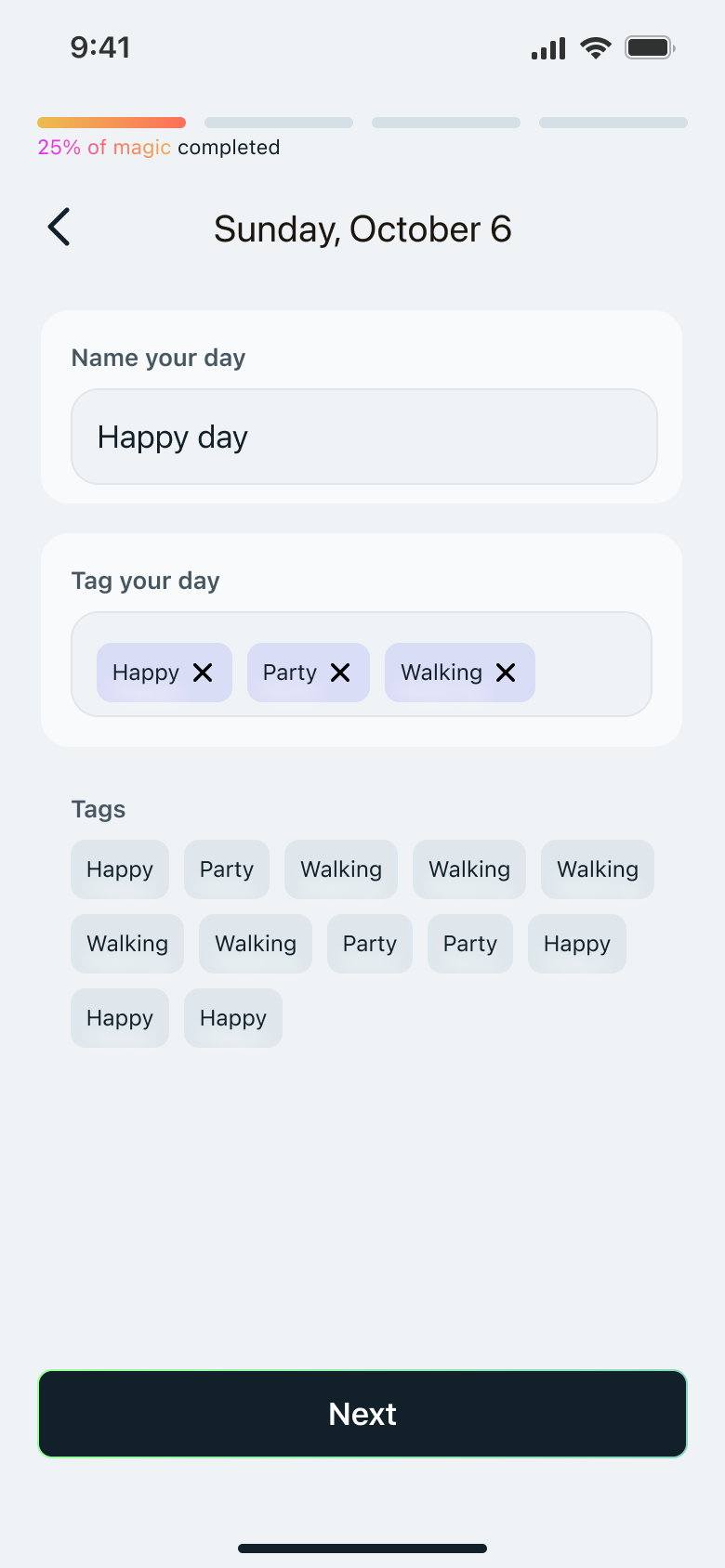Remove the selected Party tag
The height and width of the screenshot is (1568, 725).
pos(340,673)
